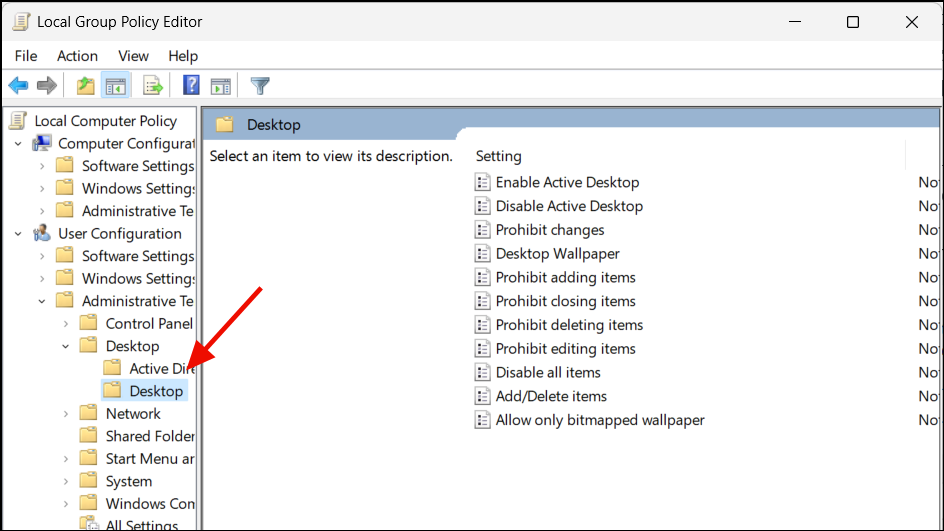The height and width of the screenshot is (531, 944).
Task: Click the User Configuration user icon
Action: coord(42,234)
